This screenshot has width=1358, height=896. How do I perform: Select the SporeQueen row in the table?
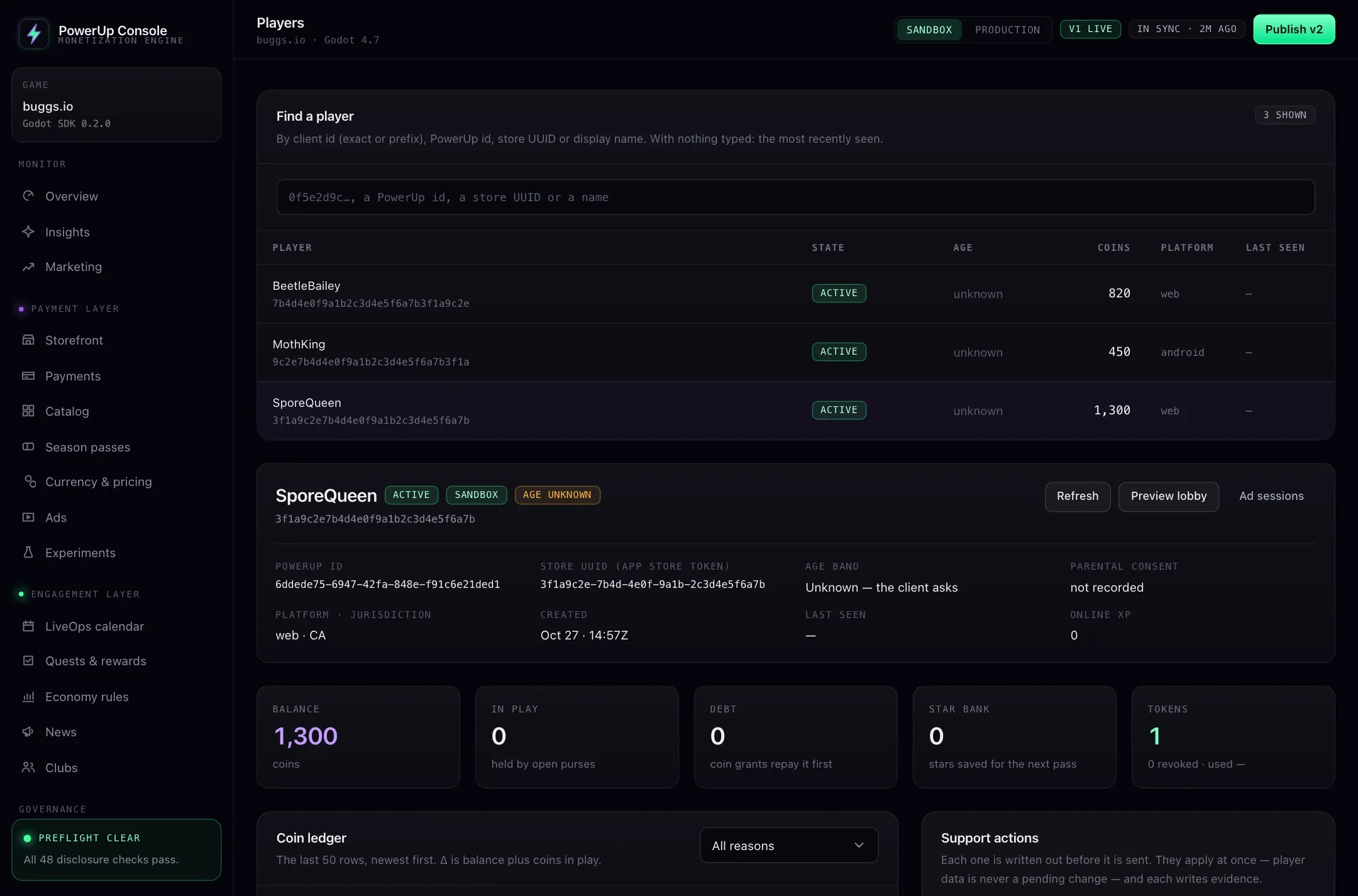(795, 411)
